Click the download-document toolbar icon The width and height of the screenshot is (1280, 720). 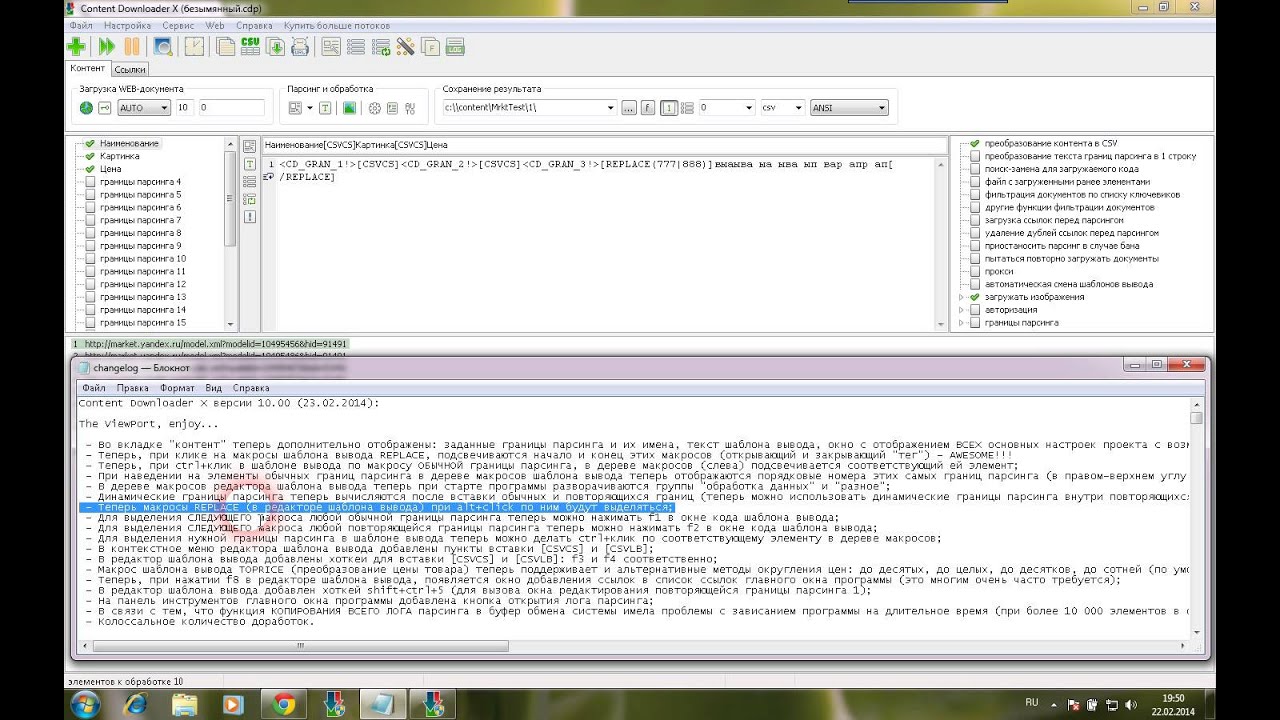coord(275,46)
